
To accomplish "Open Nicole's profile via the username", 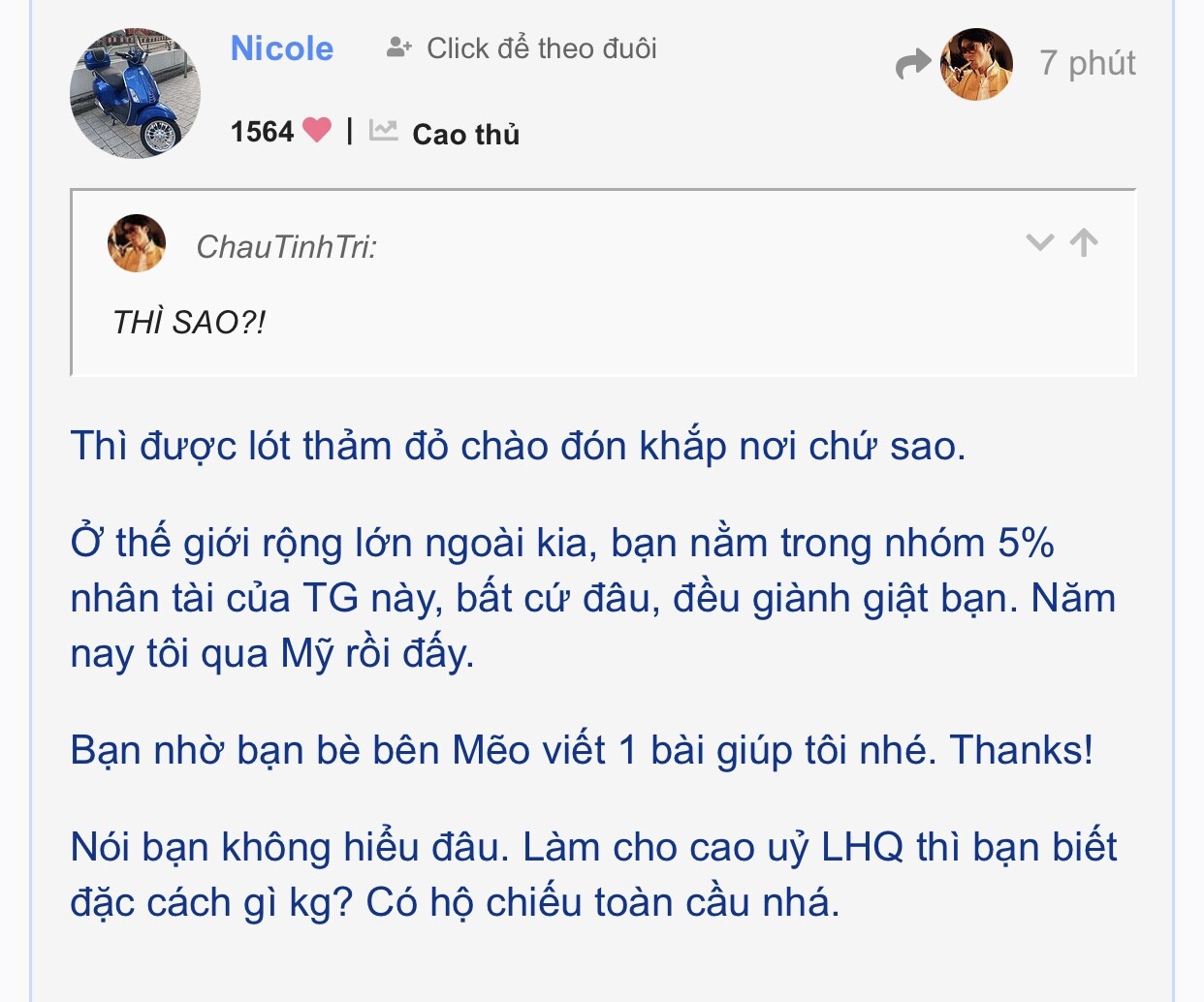I will click(x=281, y=48).
